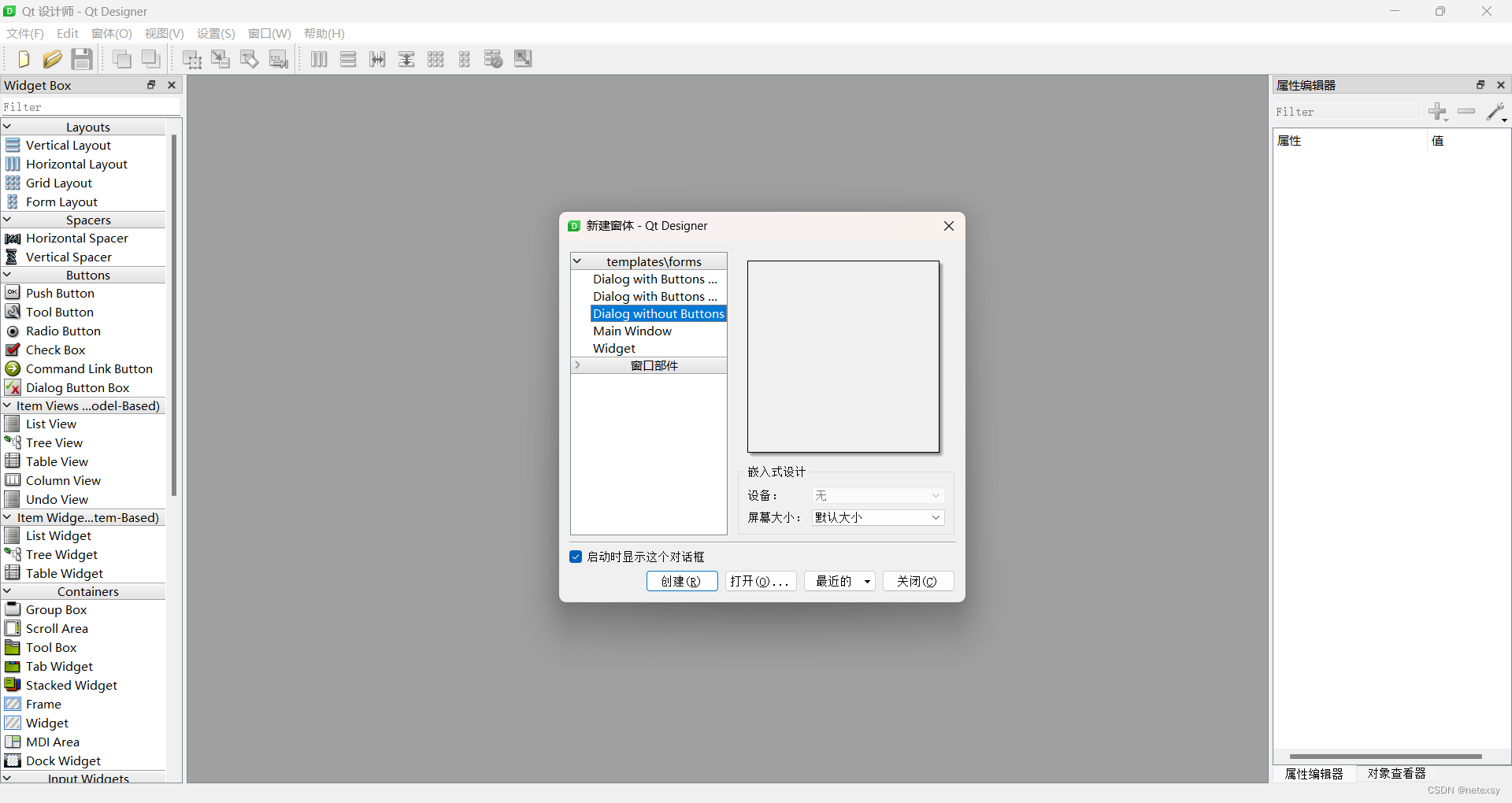The image size is (1512, 803).
Task: Select the New Form toolbar icon
Action: [x=23, y=58]
